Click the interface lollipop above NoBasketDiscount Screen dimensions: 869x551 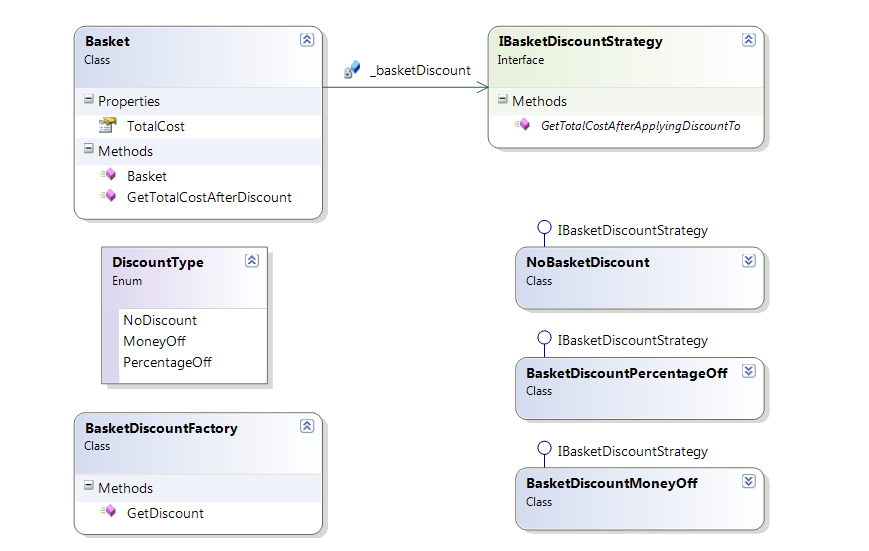(x=545, y=228)
